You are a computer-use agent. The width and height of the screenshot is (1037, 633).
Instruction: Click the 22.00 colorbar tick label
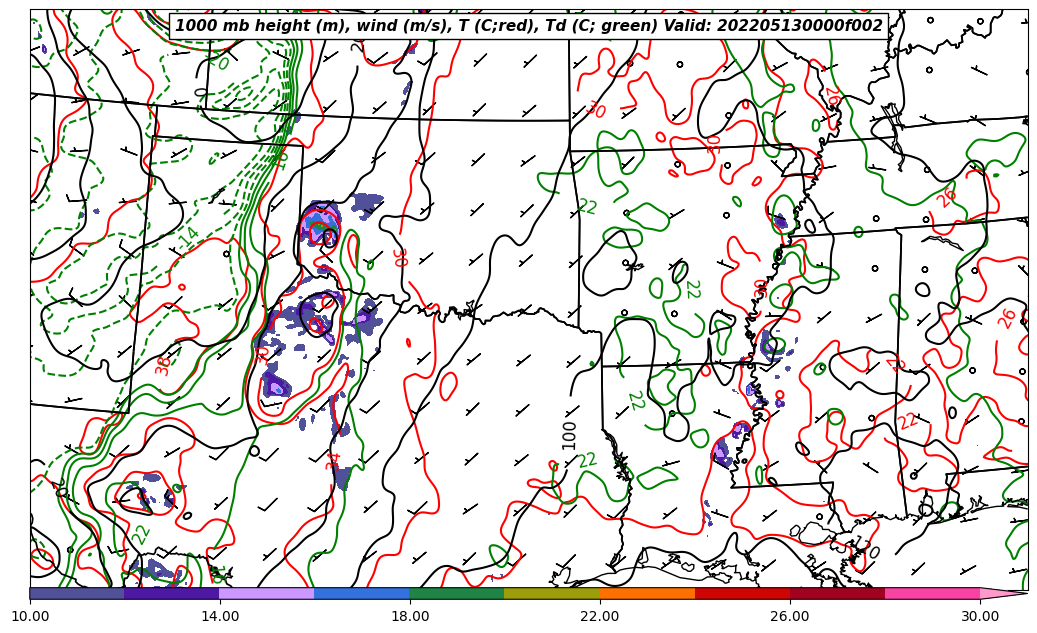tap(600, 616)
